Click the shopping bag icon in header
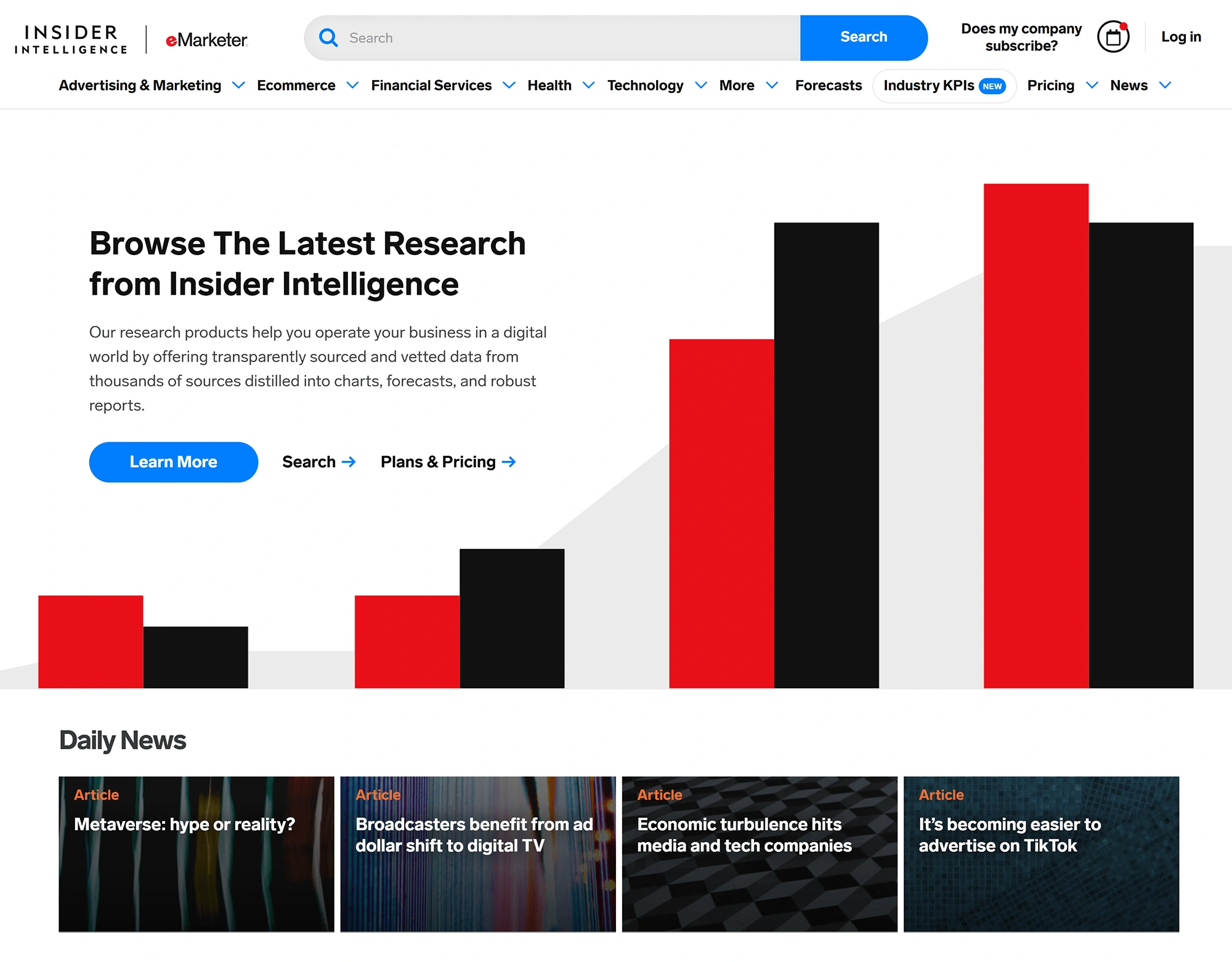Image resolution: width=1232 pixels, height=962 pixels. coord(1113,37)
